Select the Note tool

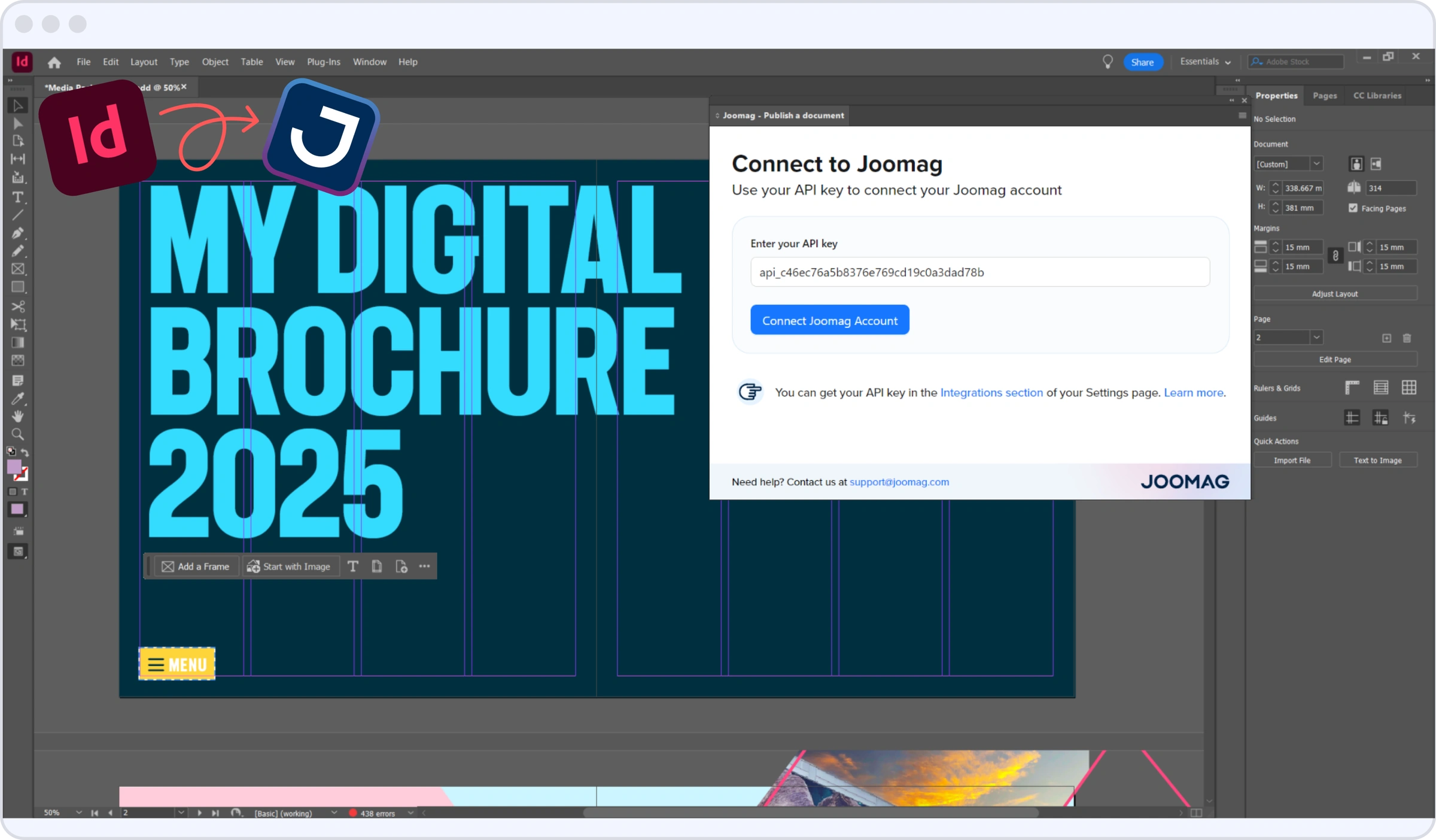[18, 381]
